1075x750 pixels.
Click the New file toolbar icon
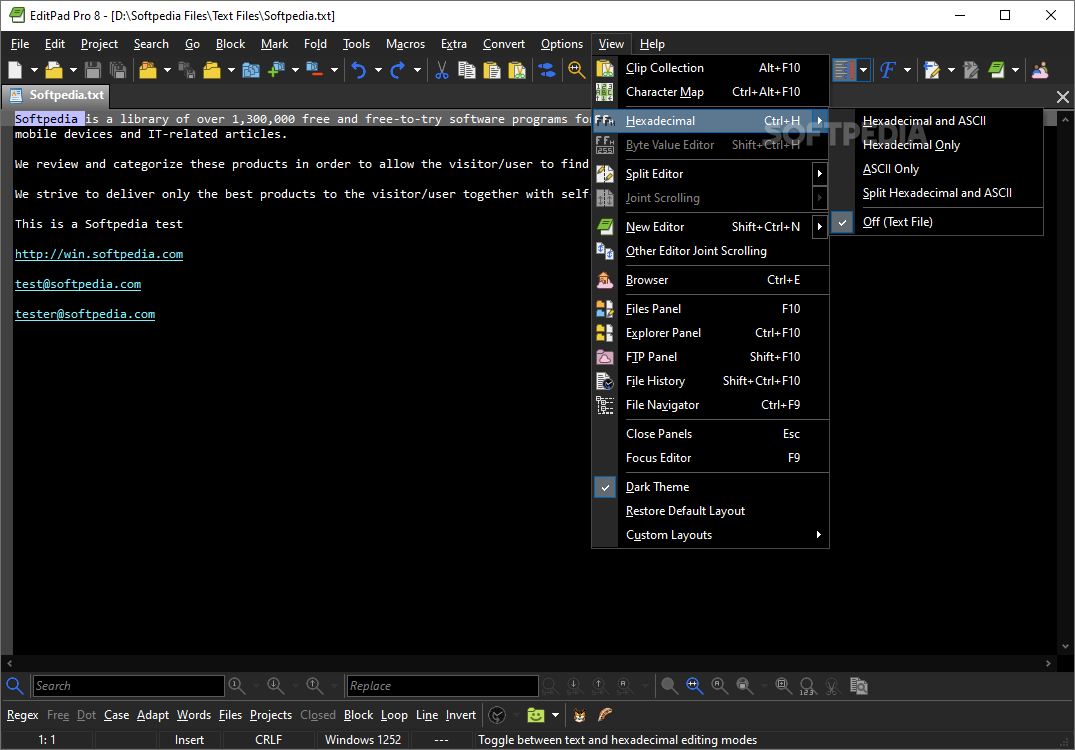(15, 70)
